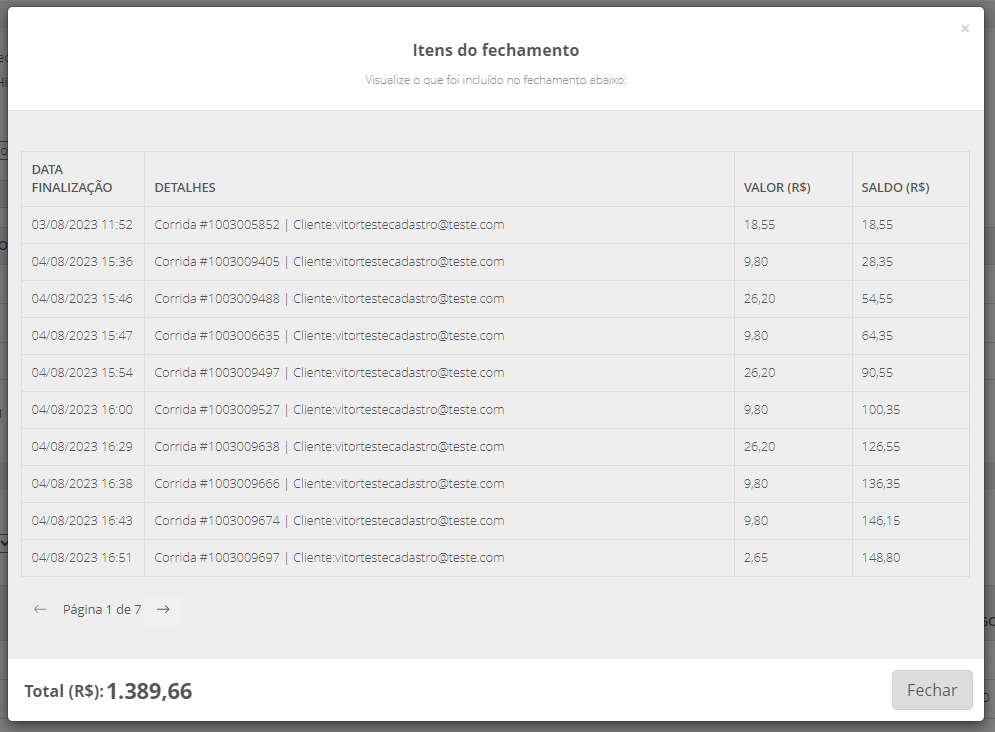Click date 04/08/2023 16:51
995x732 pixels.
82,558
